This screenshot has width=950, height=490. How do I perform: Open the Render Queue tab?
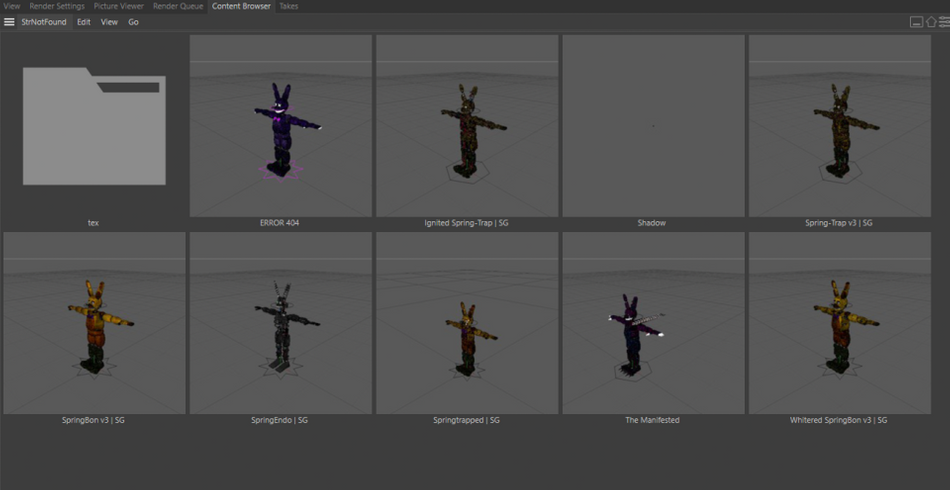(x=178, y=6)
